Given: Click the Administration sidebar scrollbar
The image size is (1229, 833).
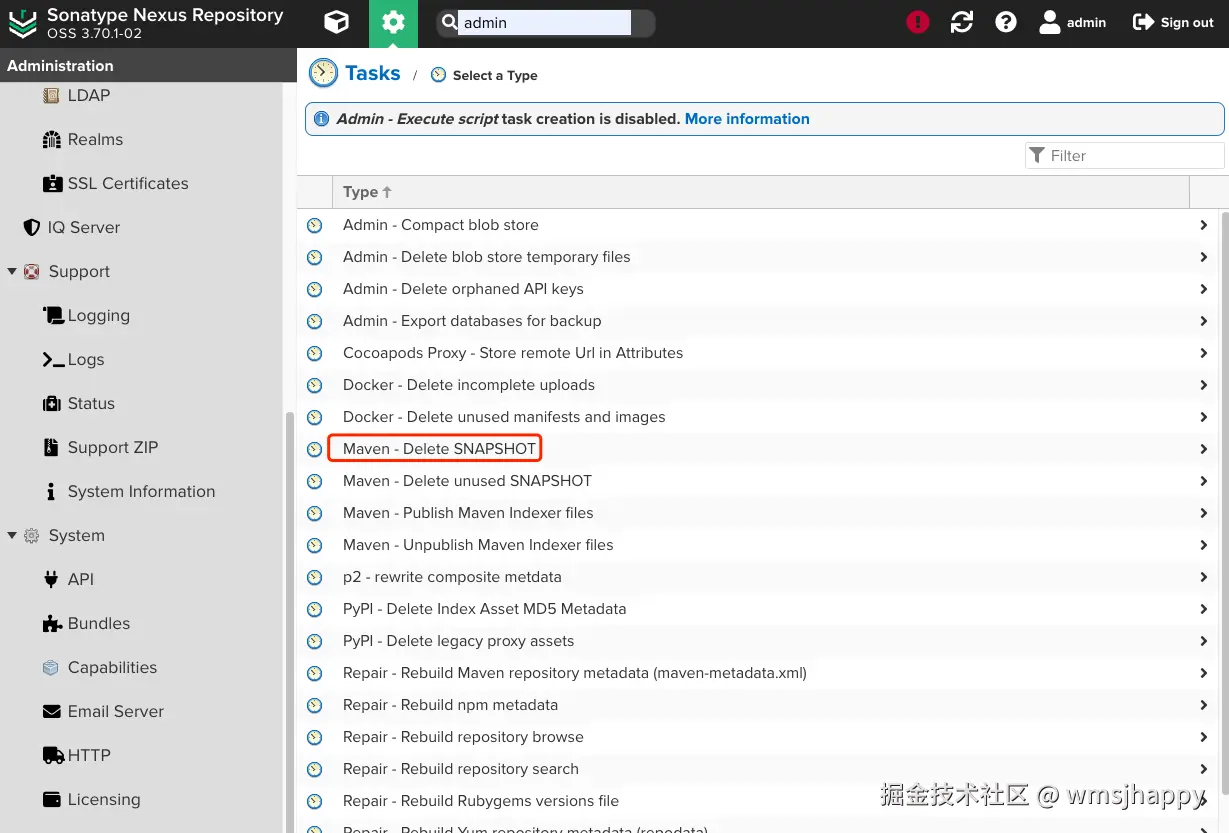Looking at the screenshot, I should point(290,620).
